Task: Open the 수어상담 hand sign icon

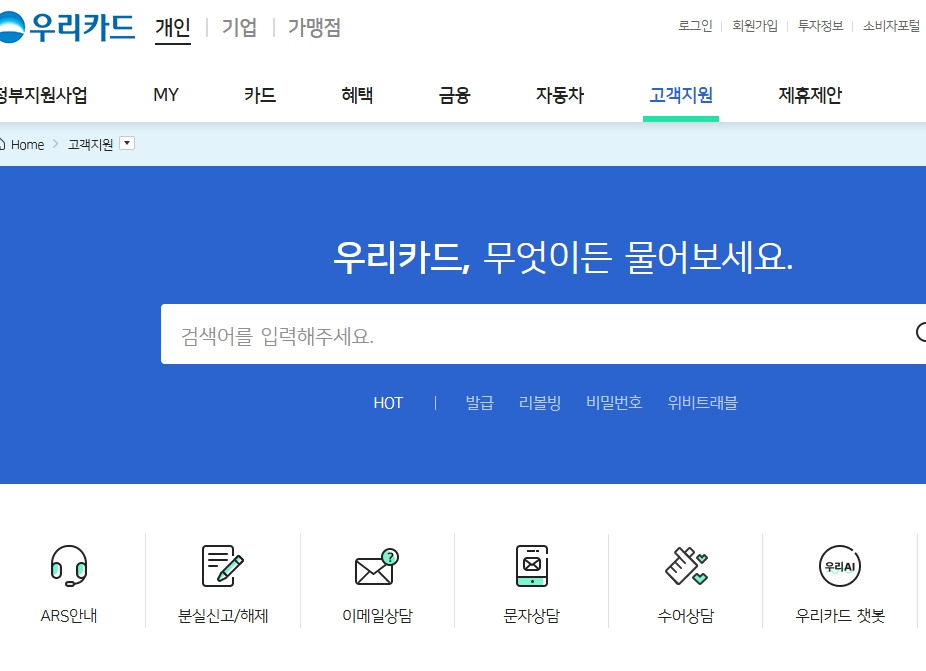Action: [686, 566]
